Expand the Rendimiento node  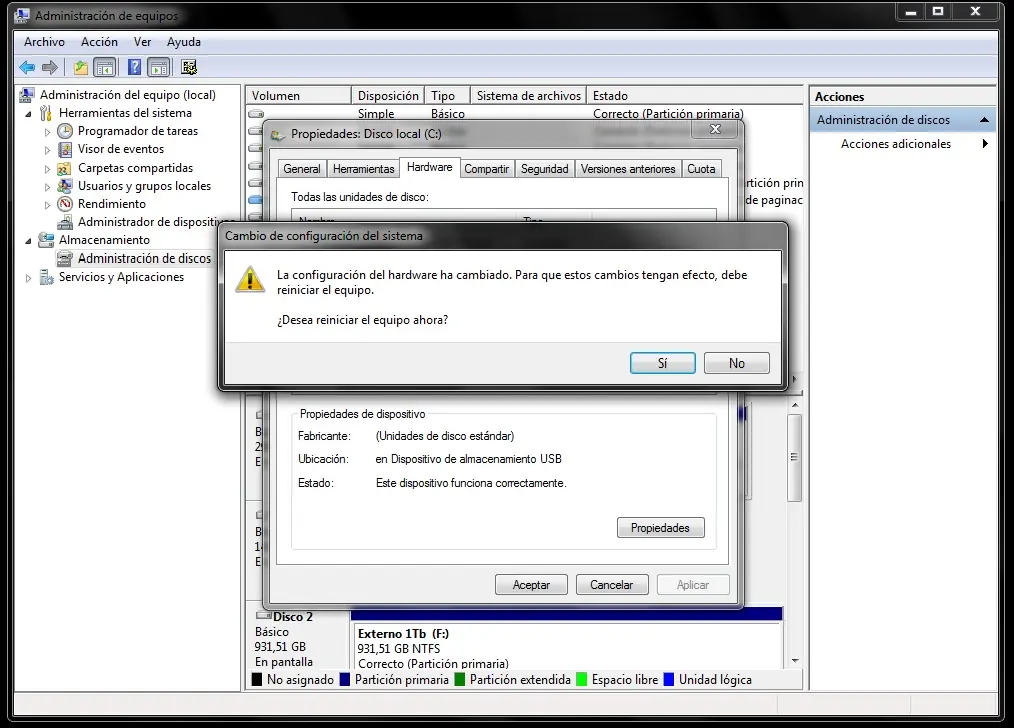point(47,205)
